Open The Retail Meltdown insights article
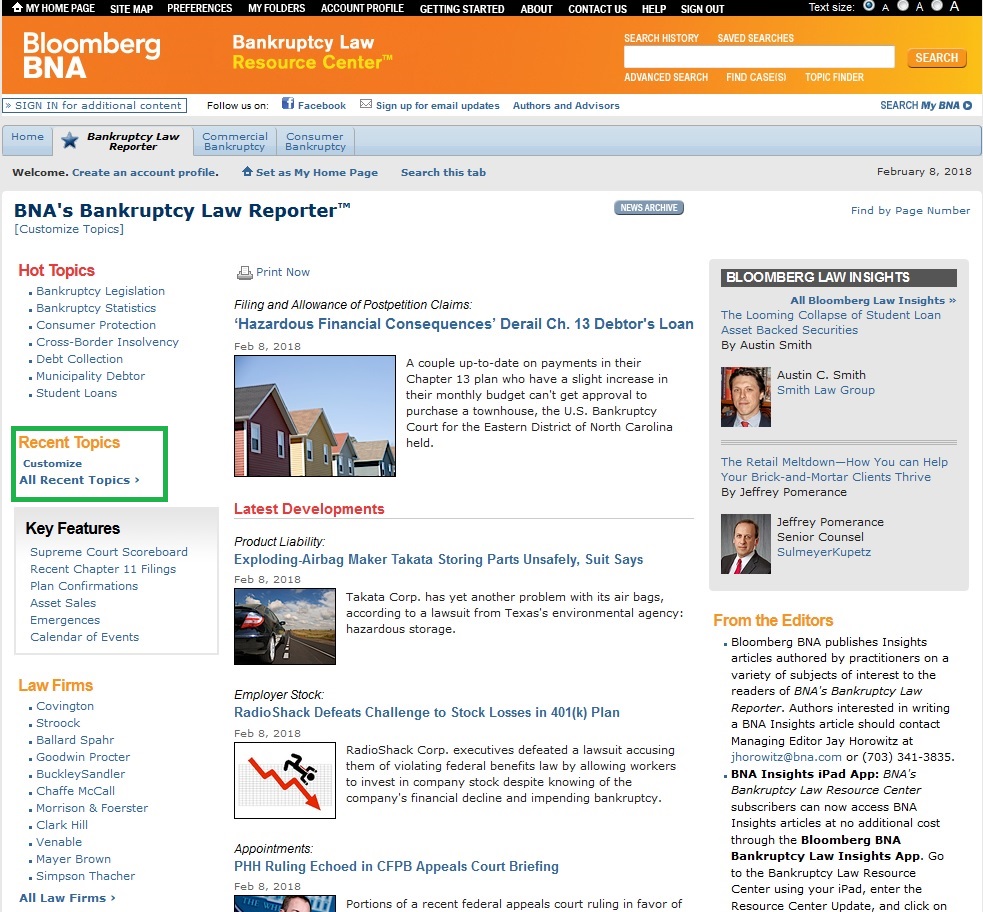Screen dimensions: 983x912 click(834, 469)
